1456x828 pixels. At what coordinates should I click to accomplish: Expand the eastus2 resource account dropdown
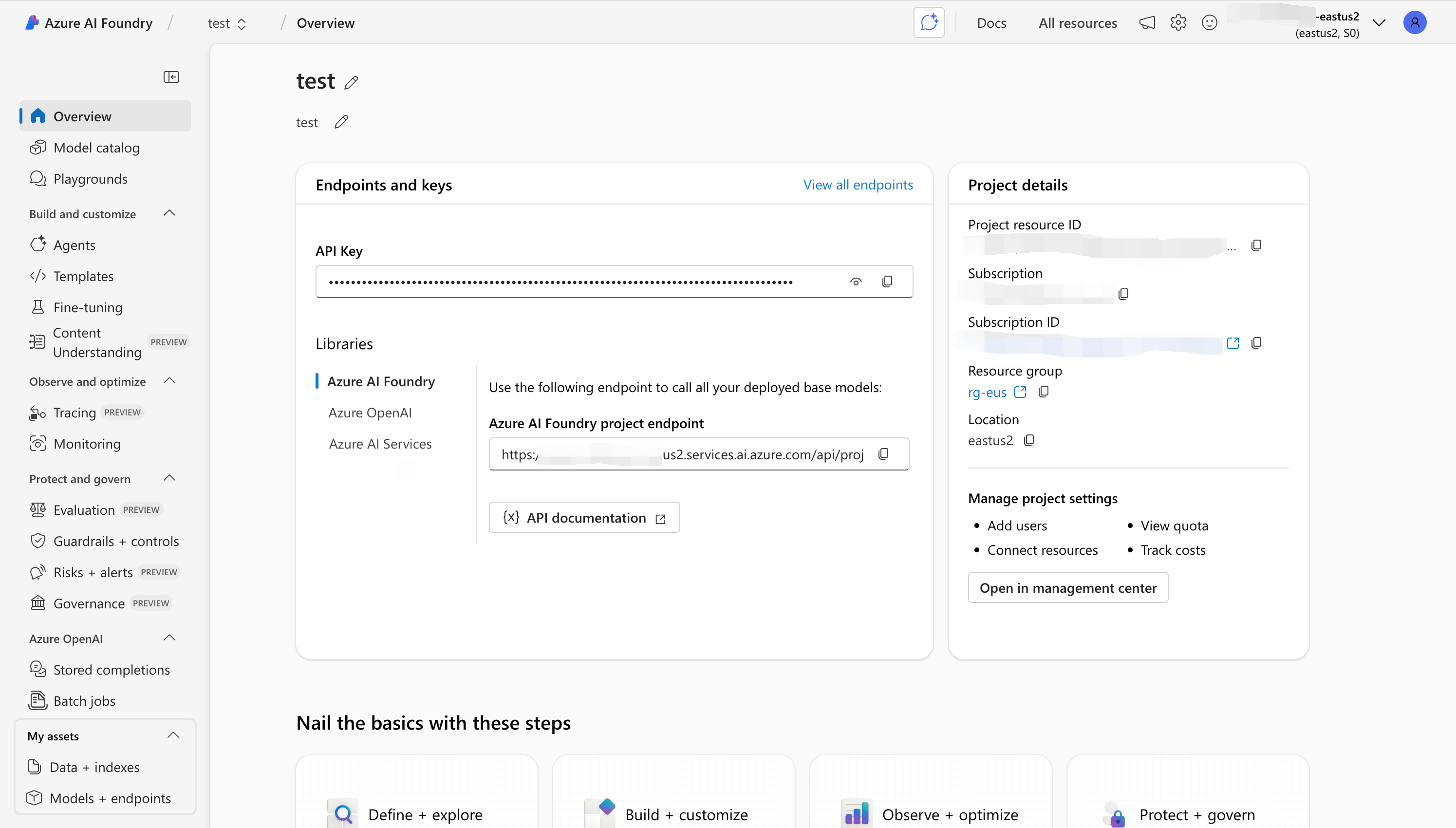tap(1379, 23)
